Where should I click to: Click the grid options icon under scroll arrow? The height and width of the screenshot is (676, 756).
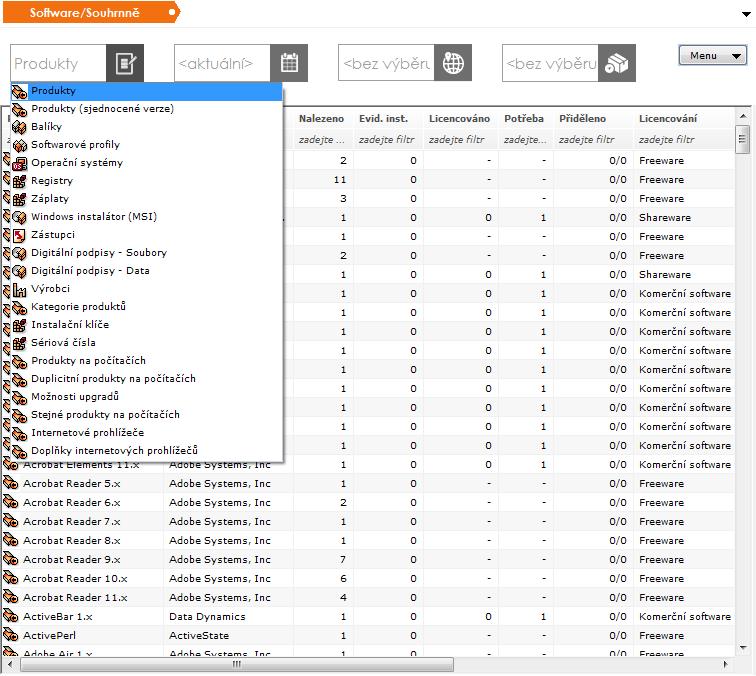742,139
